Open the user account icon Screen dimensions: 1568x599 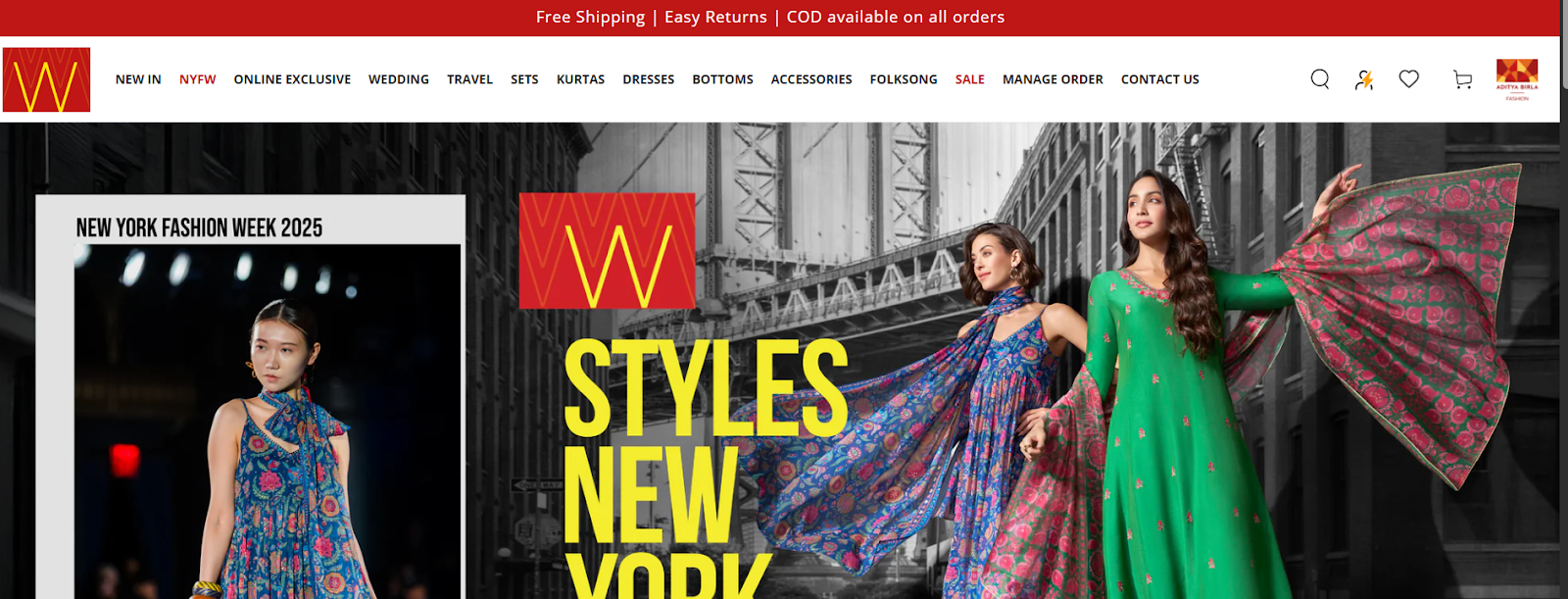pyautogui.click(x=1364, y=79)
